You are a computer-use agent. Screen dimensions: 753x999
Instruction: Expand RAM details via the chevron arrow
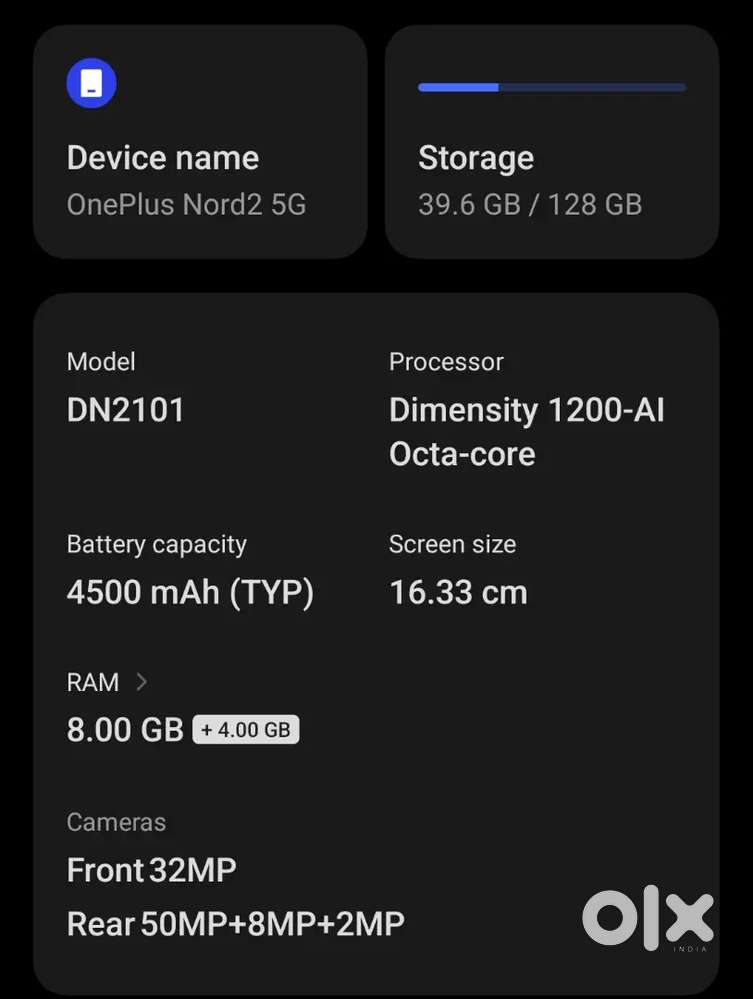click(x=141, y=682)
